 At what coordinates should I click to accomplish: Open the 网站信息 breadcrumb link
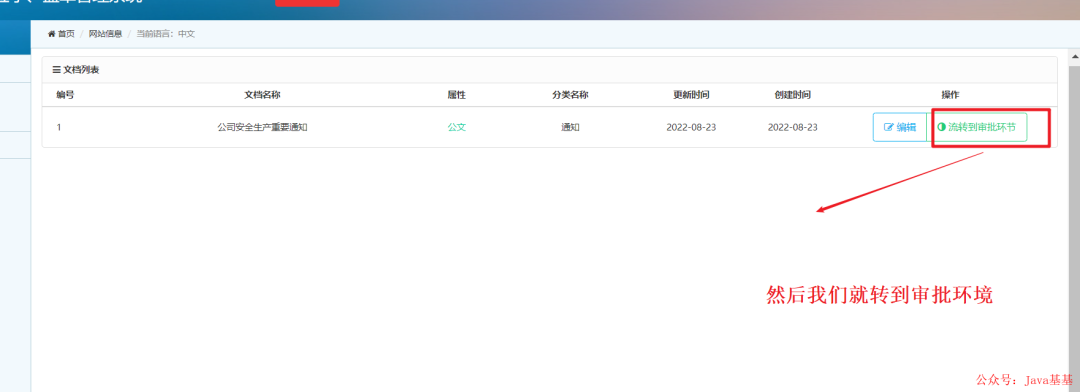pyautogui.click(x=105, y=34)
